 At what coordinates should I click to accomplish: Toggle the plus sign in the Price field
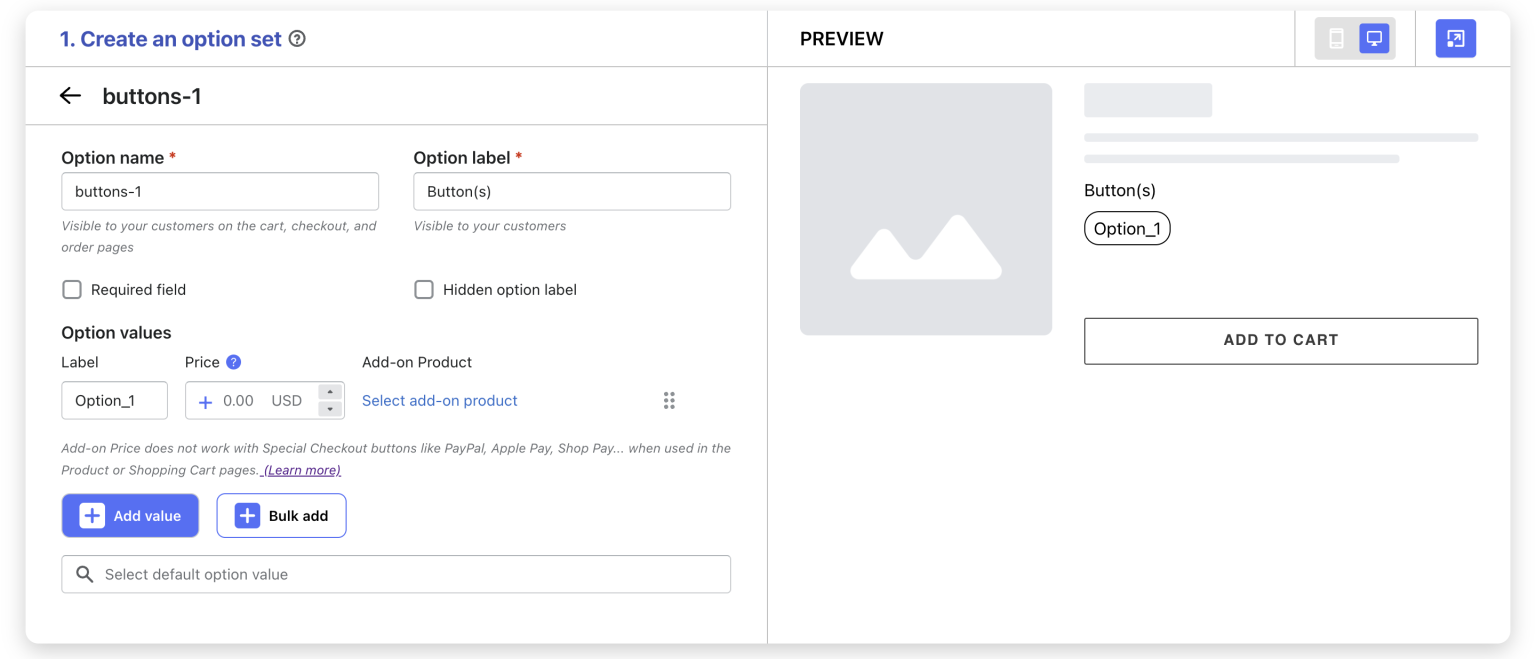coord(206,400)
